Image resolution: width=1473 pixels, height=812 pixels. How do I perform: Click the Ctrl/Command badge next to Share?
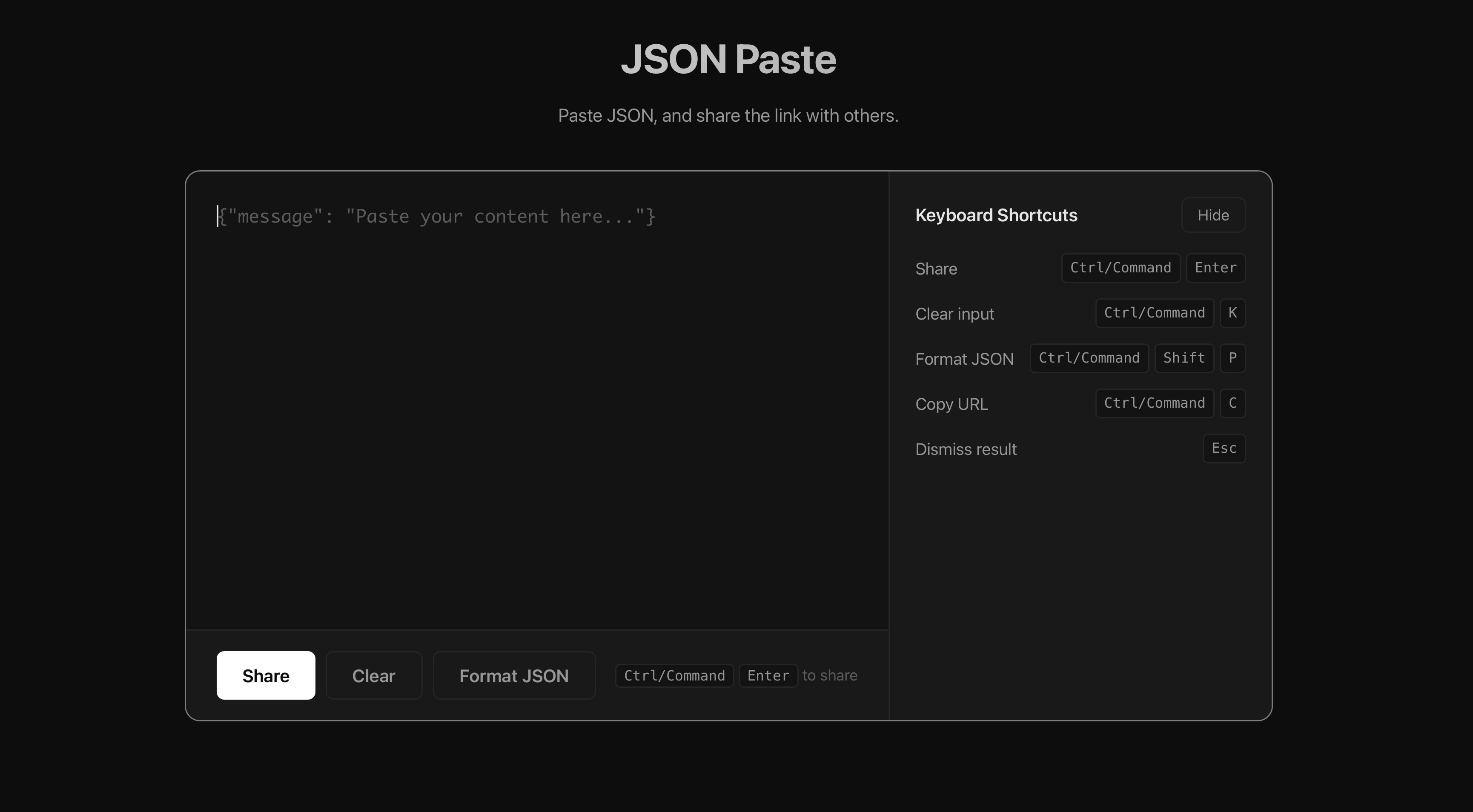click(x=1120, y=268)
